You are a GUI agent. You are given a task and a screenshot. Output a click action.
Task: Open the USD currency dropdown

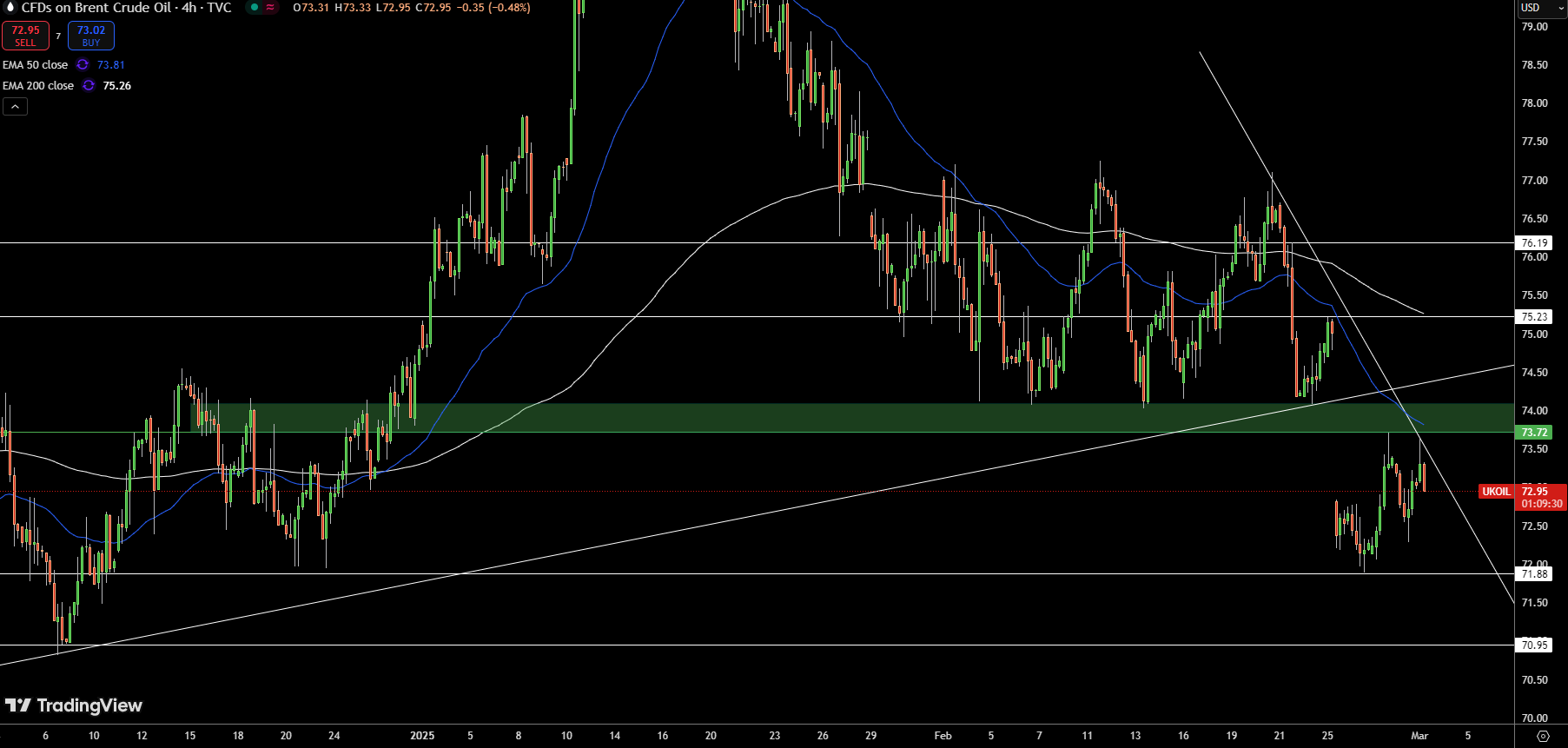point(1542,8)
